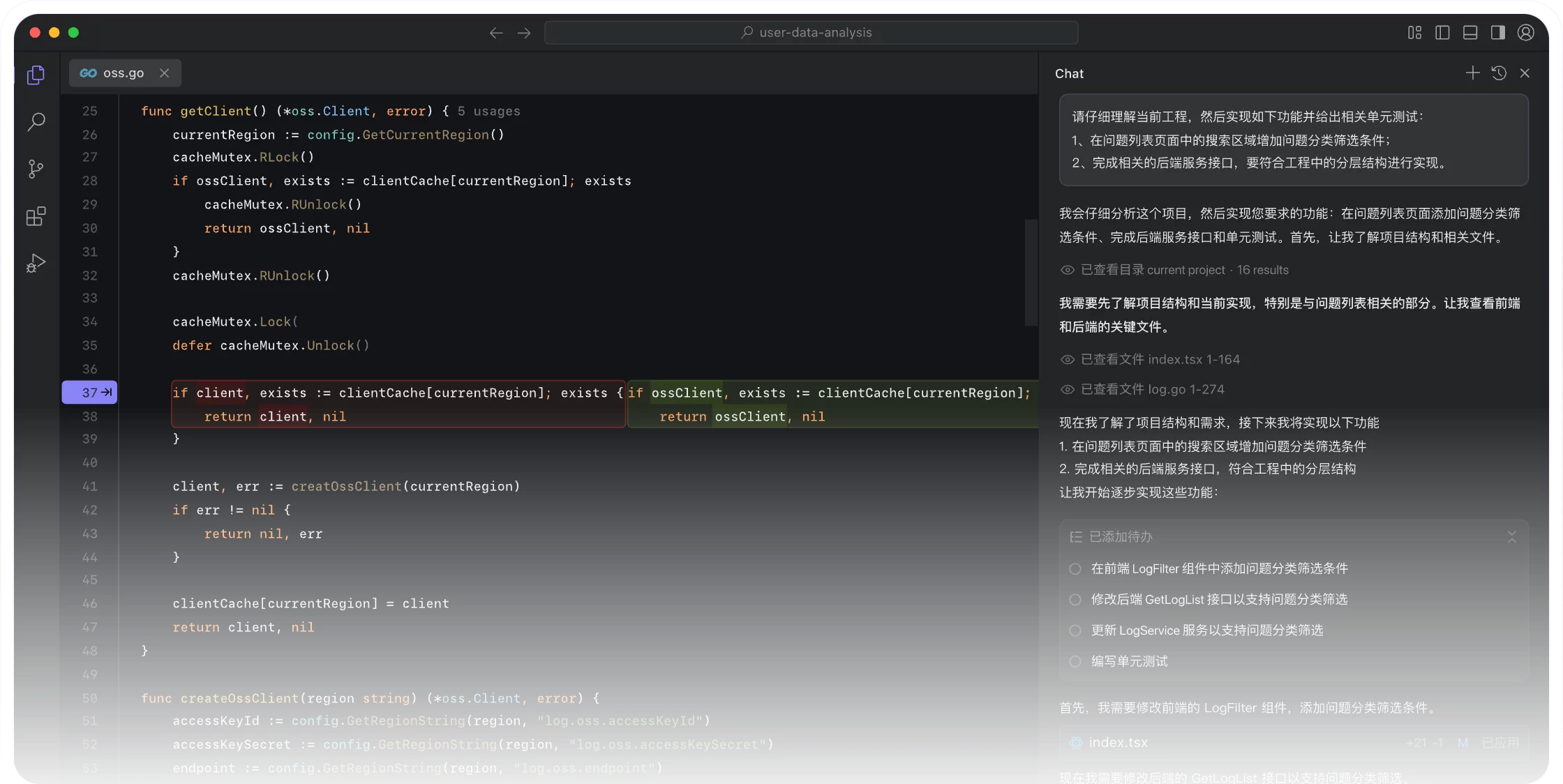Open the Extensions panel icon

(36, 216)
